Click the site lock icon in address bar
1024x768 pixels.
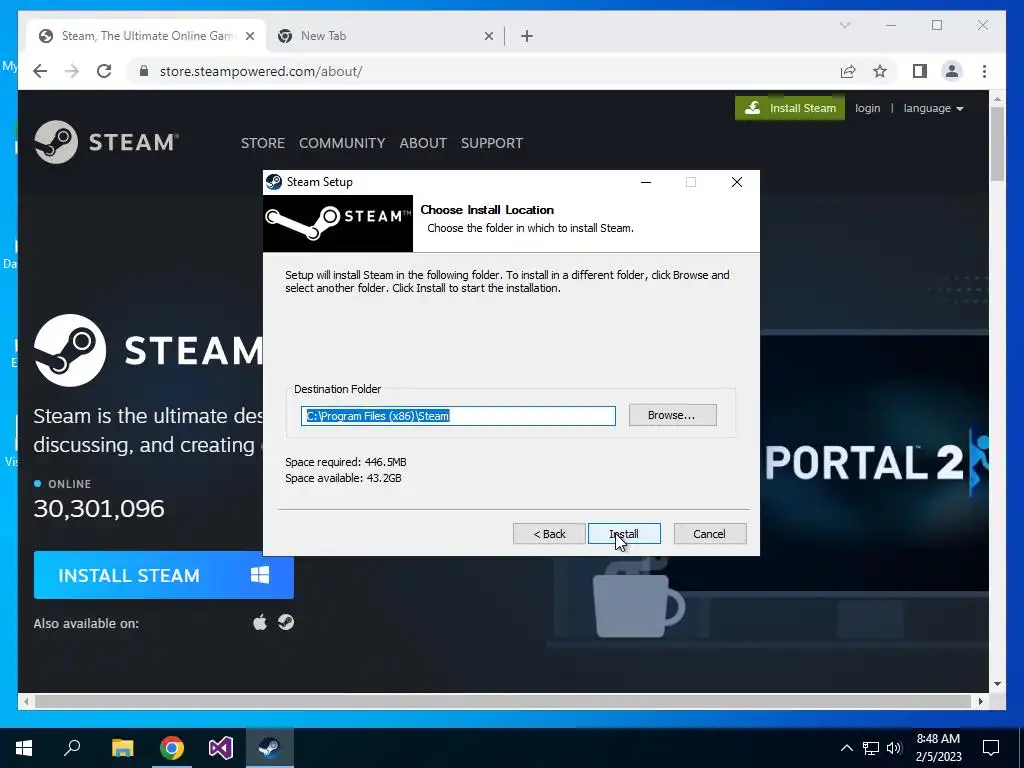point(144,71)
